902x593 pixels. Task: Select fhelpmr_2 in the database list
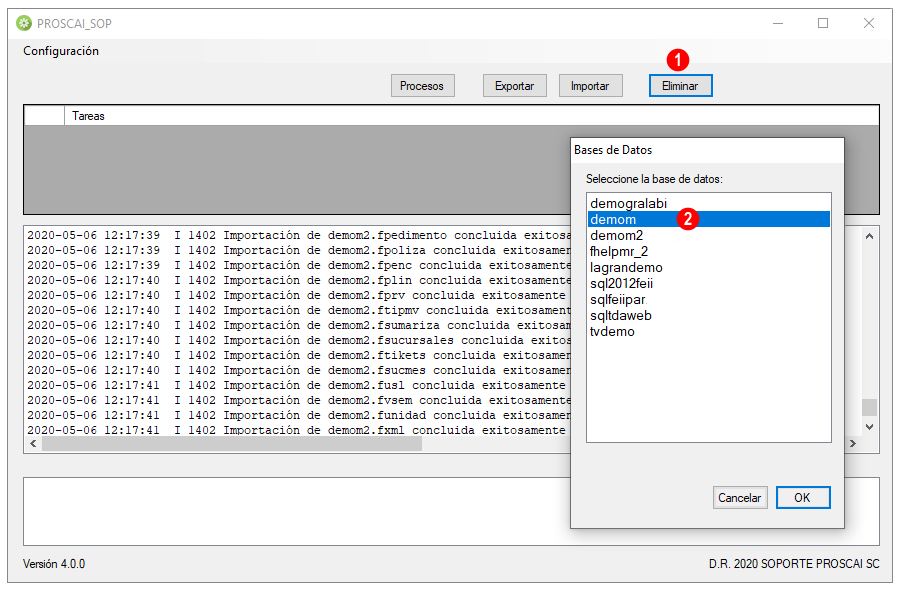pos(709,251)
